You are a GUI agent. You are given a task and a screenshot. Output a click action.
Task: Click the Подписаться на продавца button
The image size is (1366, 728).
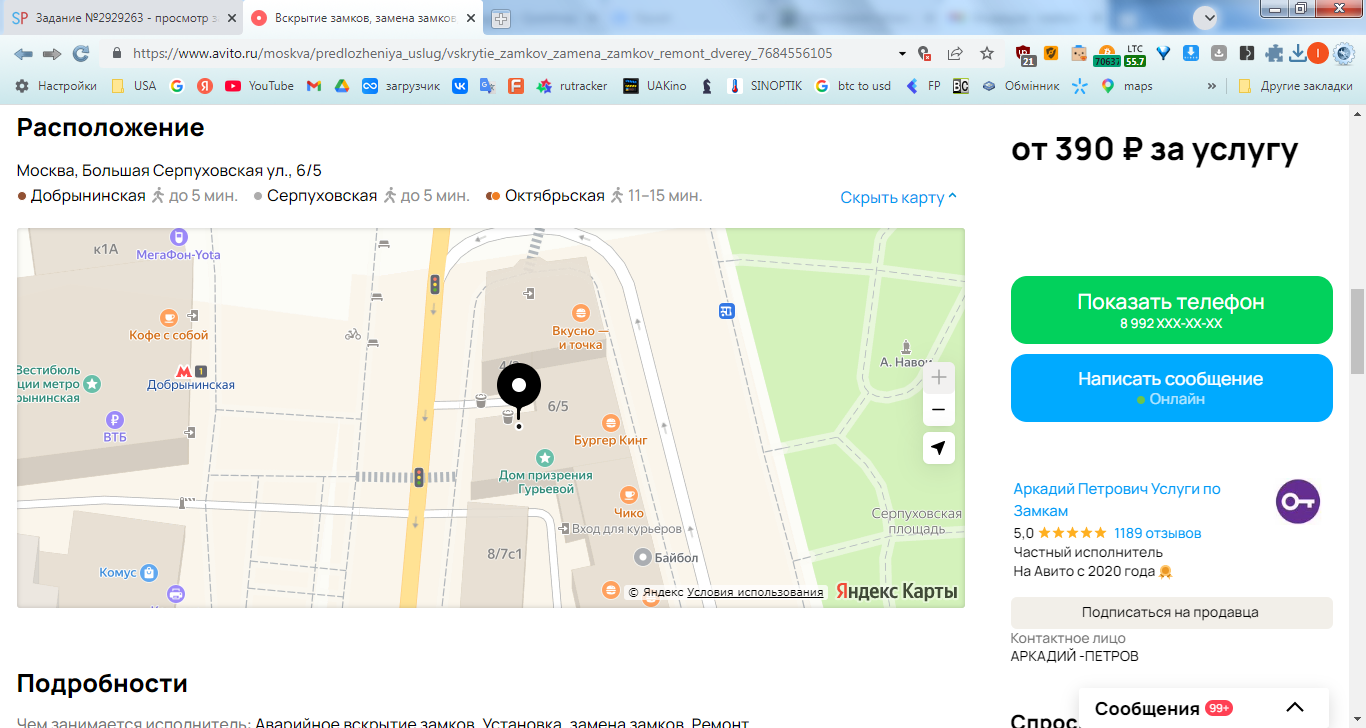click(1171, 612)
